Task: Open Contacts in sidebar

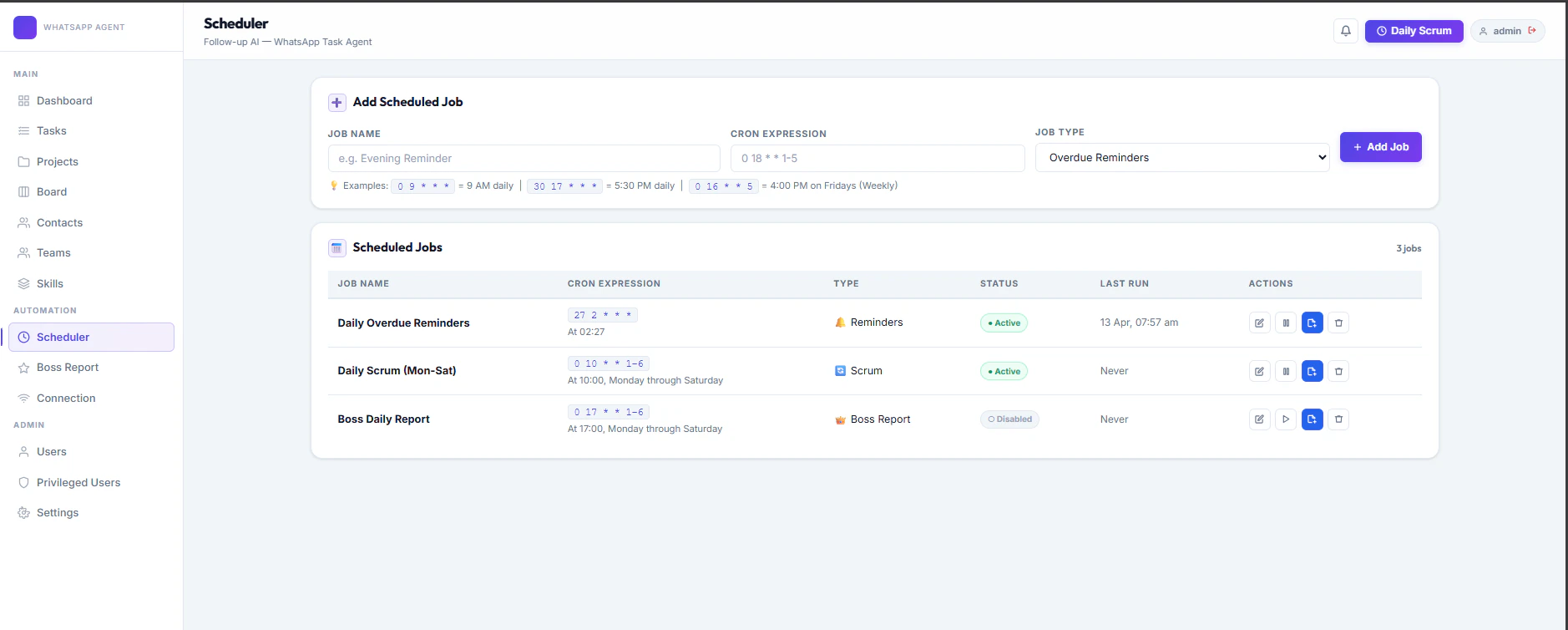Action: tap(91, 223)
